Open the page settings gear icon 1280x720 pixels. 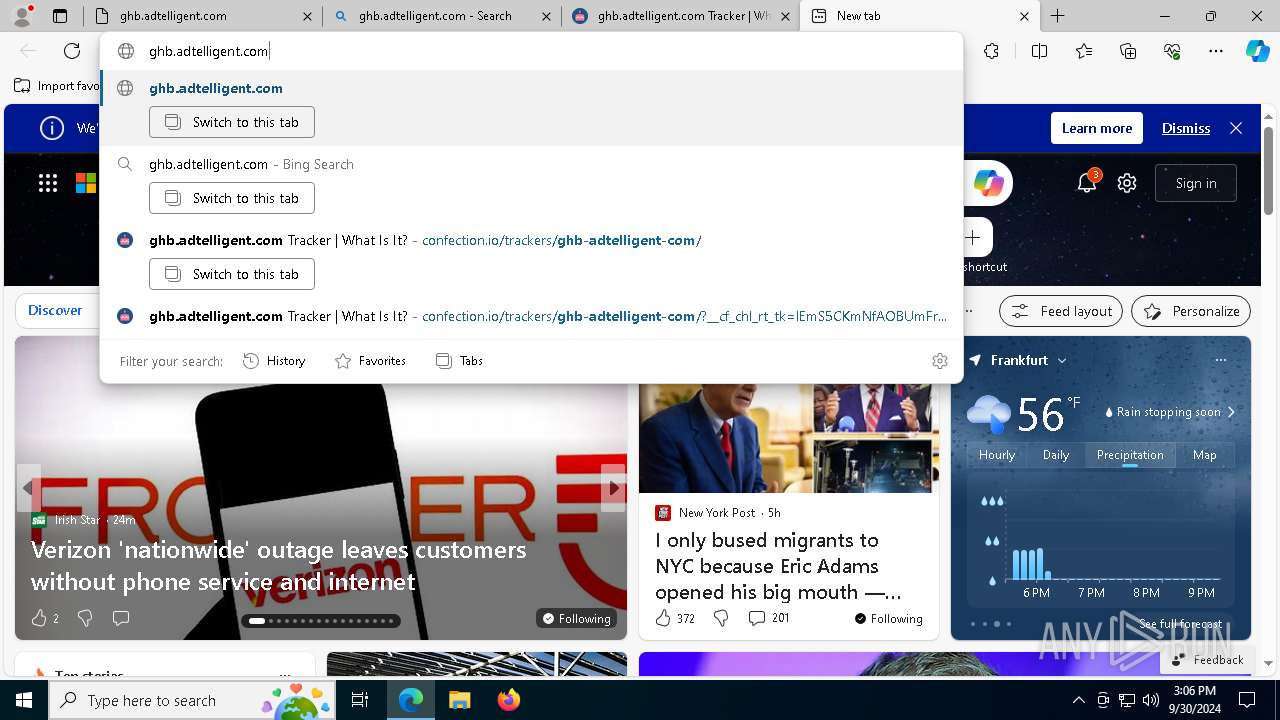tap(1127, 183)
